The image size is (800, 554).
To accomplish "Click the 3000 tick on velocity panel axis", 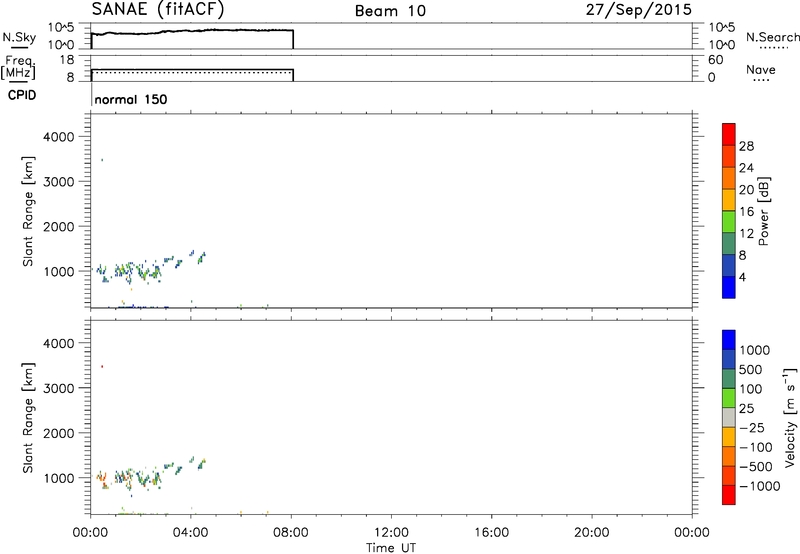I will coord(59,388).
